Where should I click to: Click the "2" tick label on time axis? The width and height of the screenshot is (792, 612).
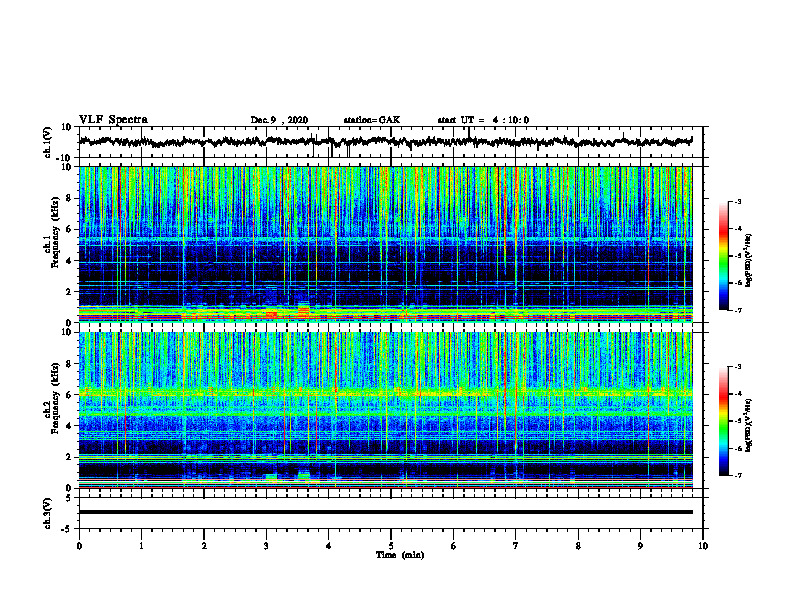(x=204, y=546)
